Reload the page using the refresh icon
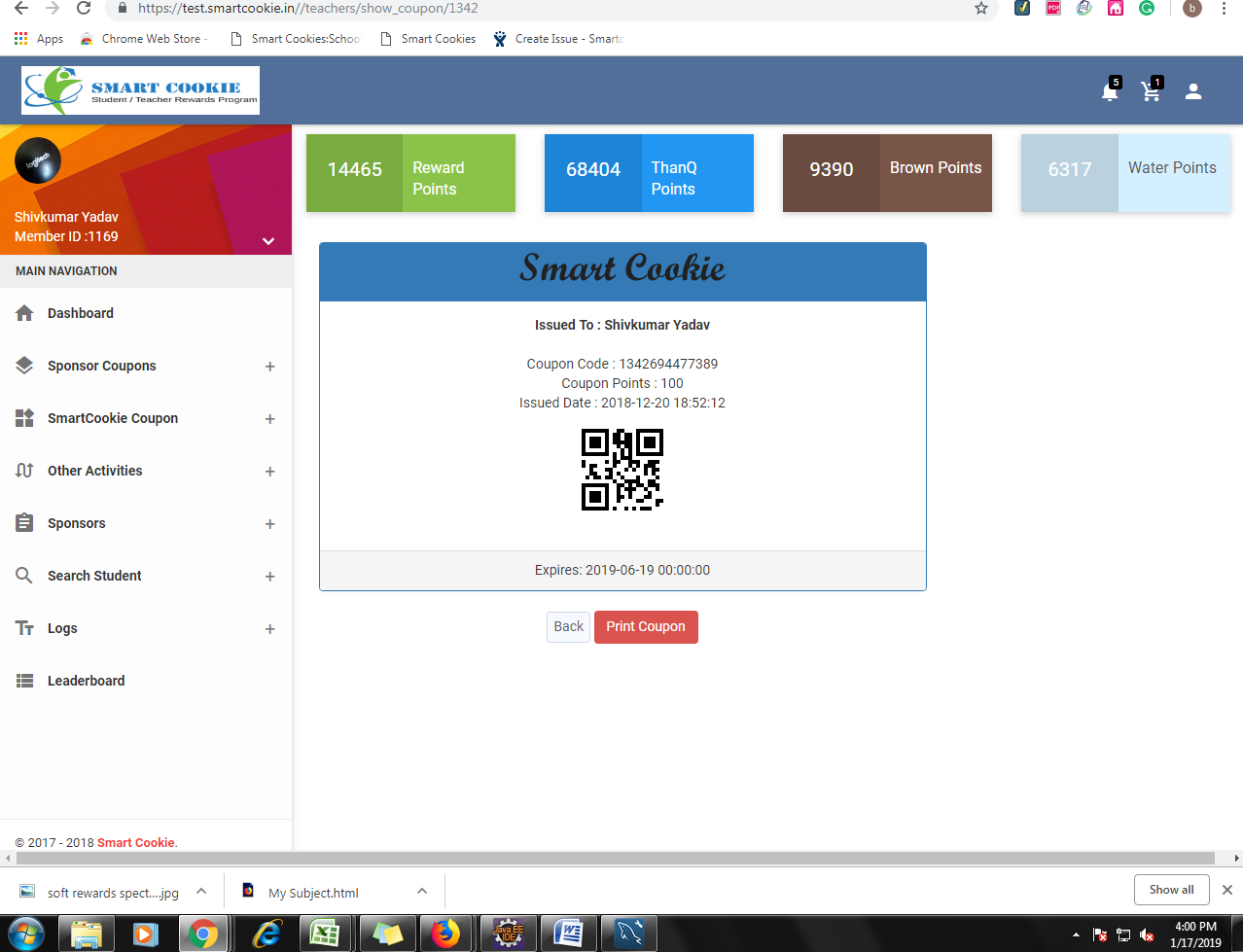This screenshot has width=1243, height=952. pos(84,9)
